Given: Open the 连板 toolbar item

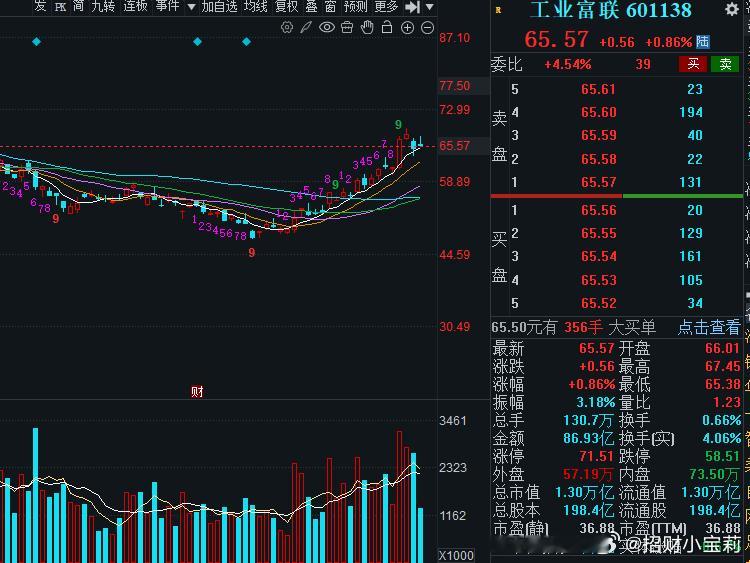Looking at the screenshot, I should (135, 6).
